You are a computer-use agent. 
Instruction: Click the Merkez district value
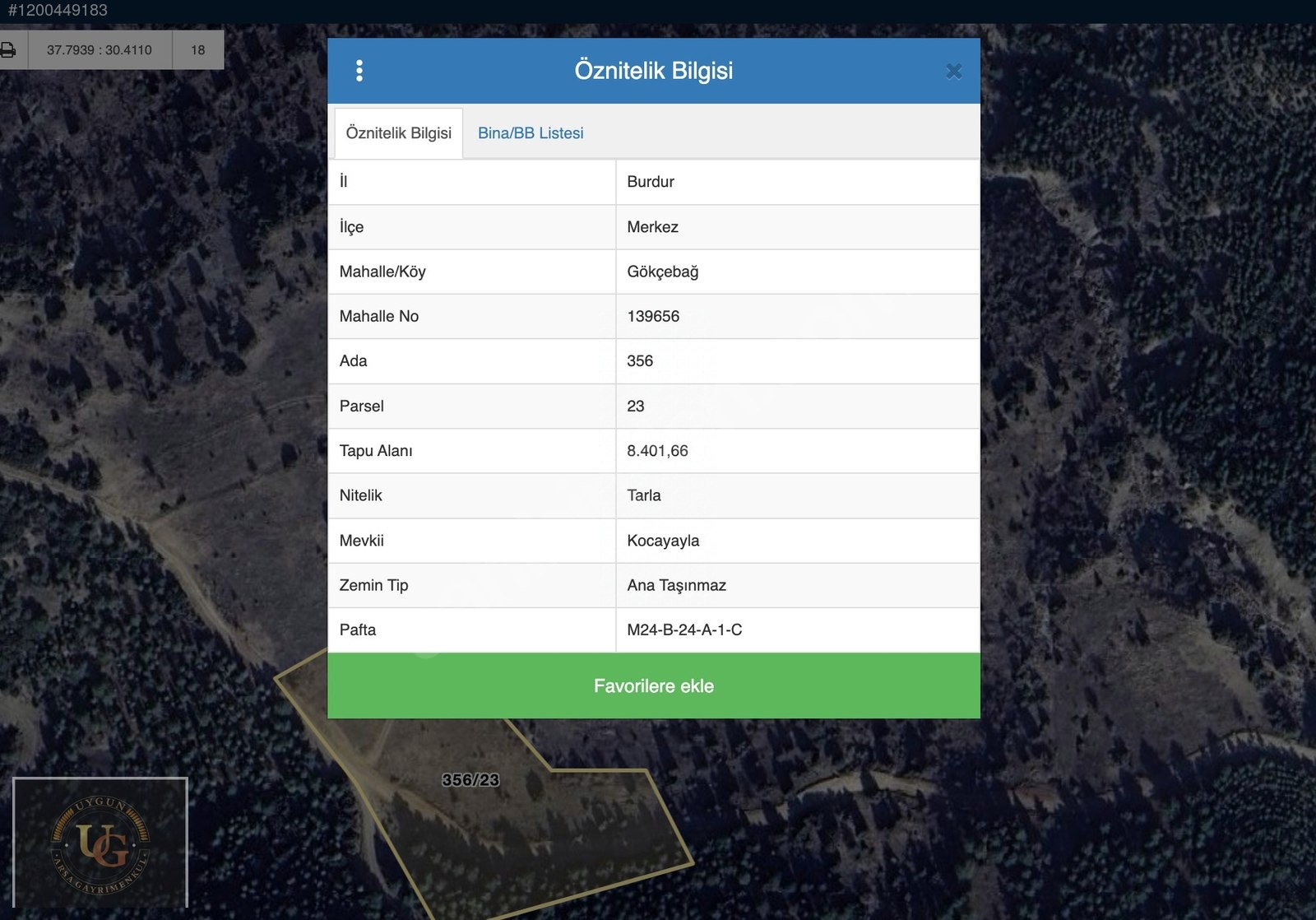coord(652,227)
